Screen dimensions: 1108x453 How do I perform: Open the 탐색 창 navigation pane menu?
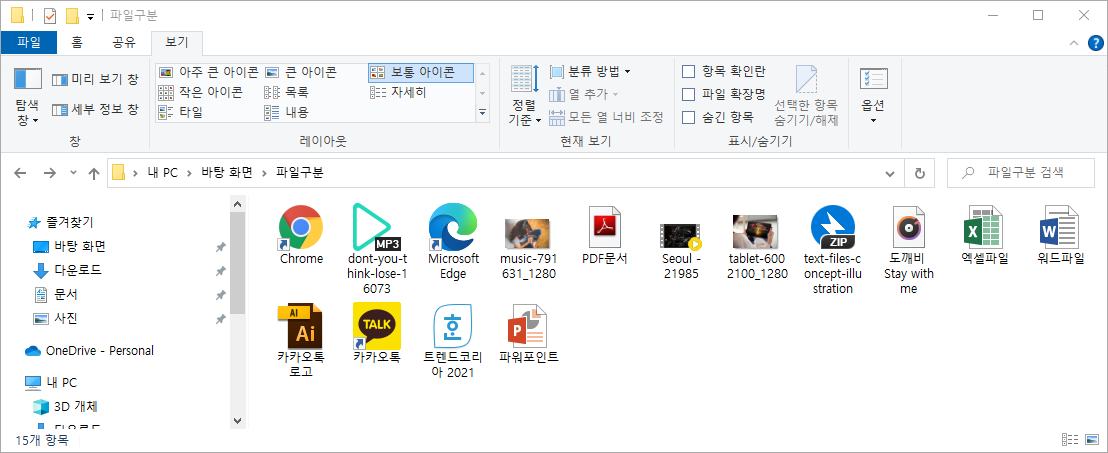28,98
